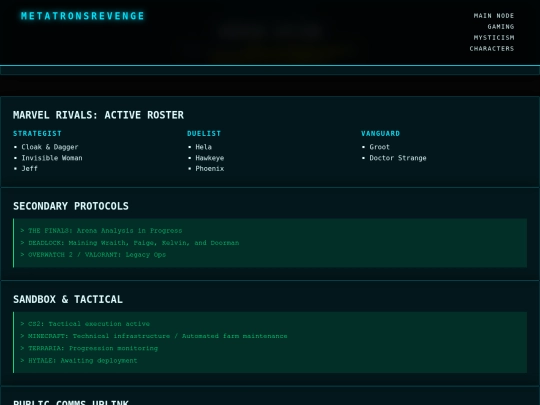540x405 pixels.
Task: Click the Hawkeye list entry
Action: tap(210, 158)
